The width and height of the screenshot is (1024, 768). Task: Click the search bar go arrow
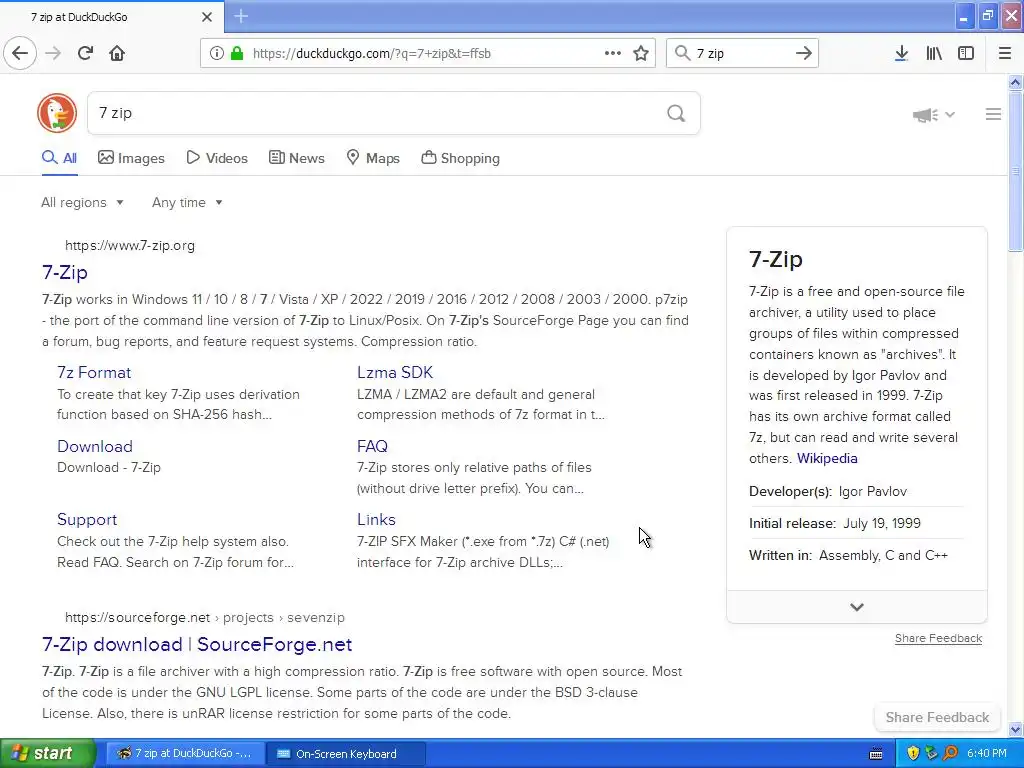(x=804, y=53)
